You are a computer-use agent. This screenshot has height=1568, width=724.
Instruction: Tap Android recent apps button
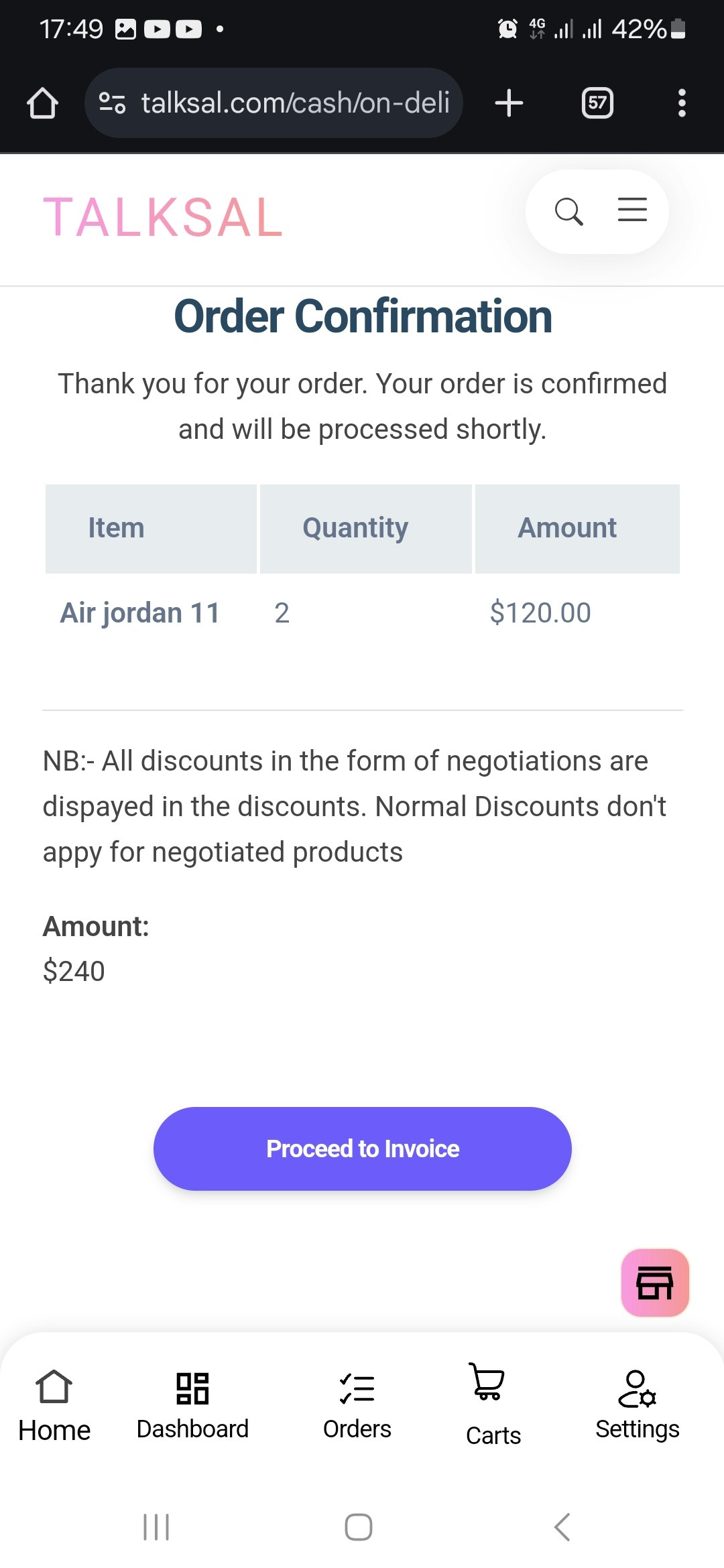(156, 1527)
